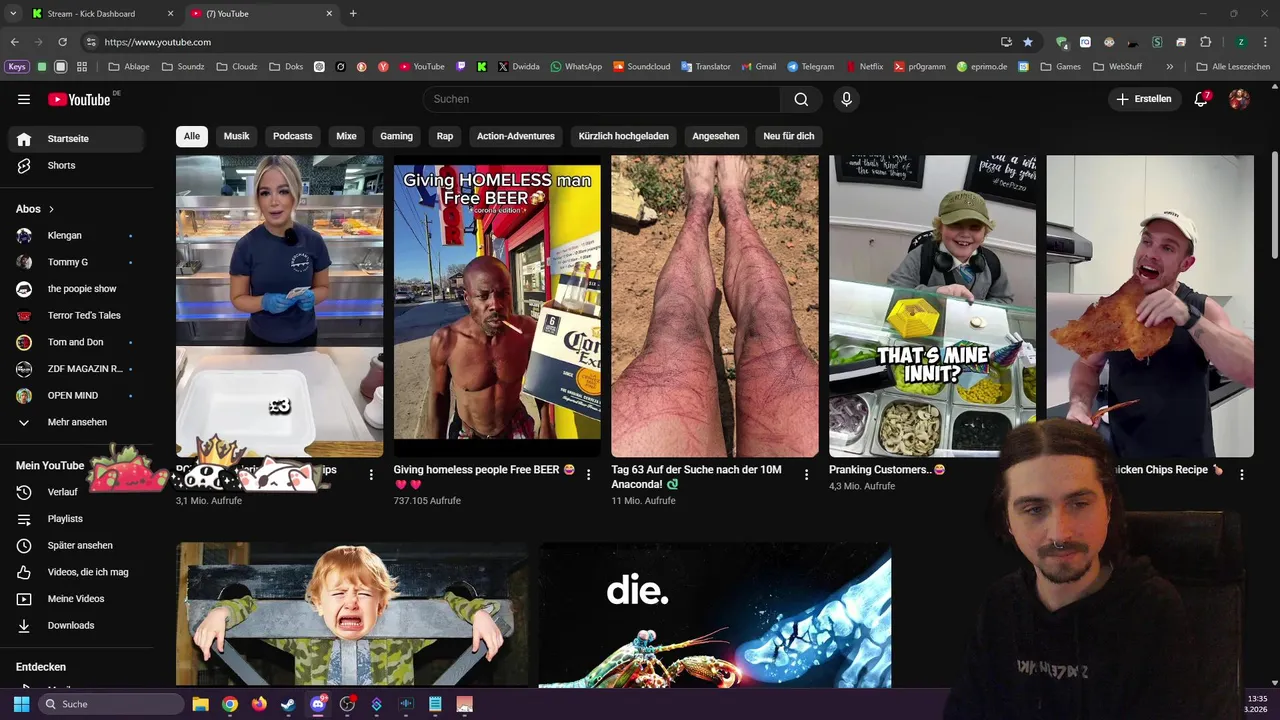The width and height of the screenshot is (1280, 720).
Task: Open options for Chicken Chips Recipe short
Action: pyautogui.click(x=1242, y=475)
